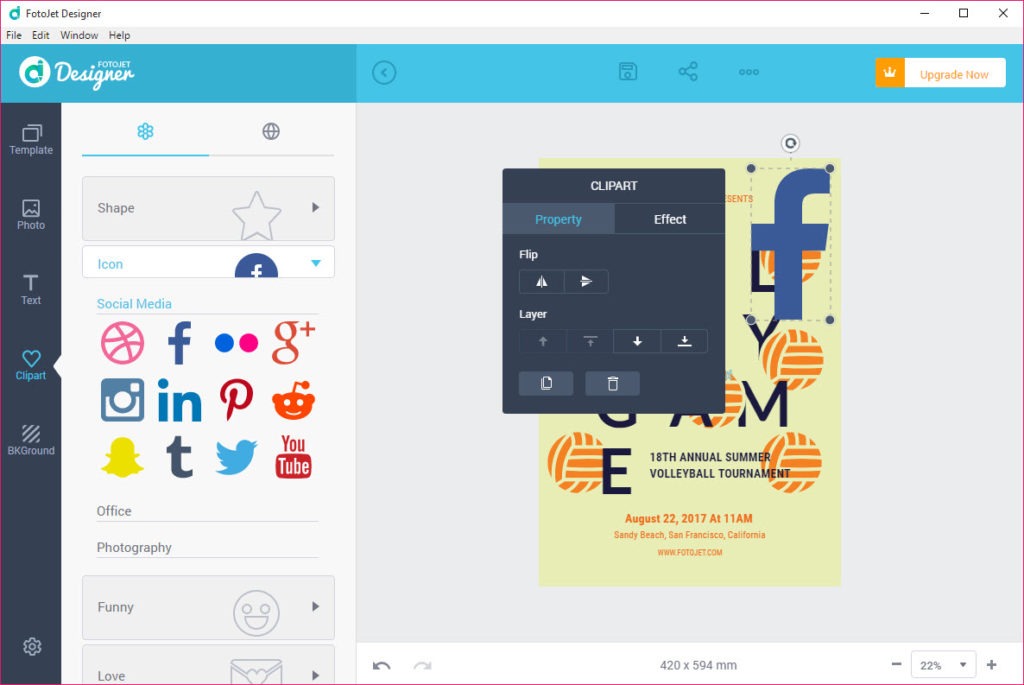Open the Edit menu
Image resolution: width=1024 pixels, height=685 pixels.
40,35
